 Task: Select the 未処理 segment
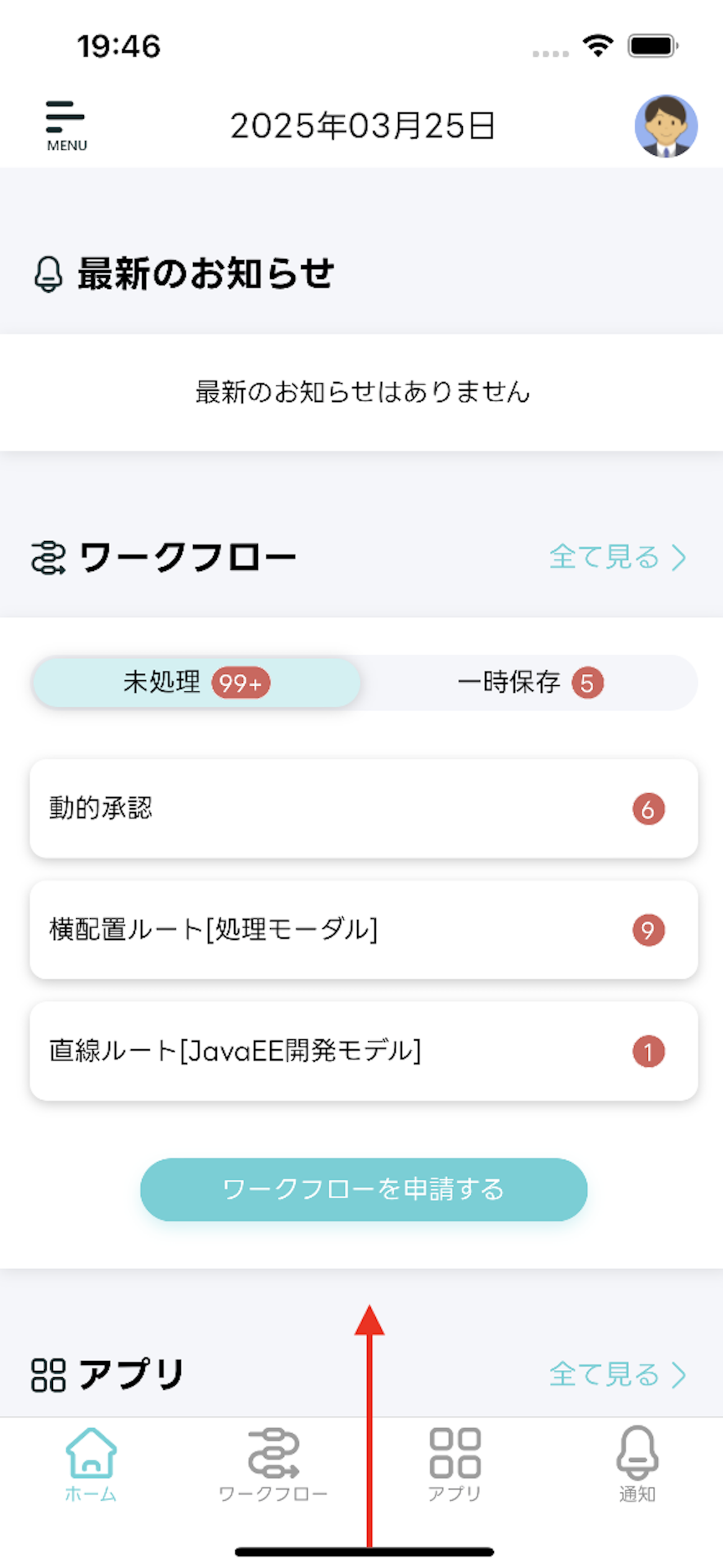[x=161, y=683]
